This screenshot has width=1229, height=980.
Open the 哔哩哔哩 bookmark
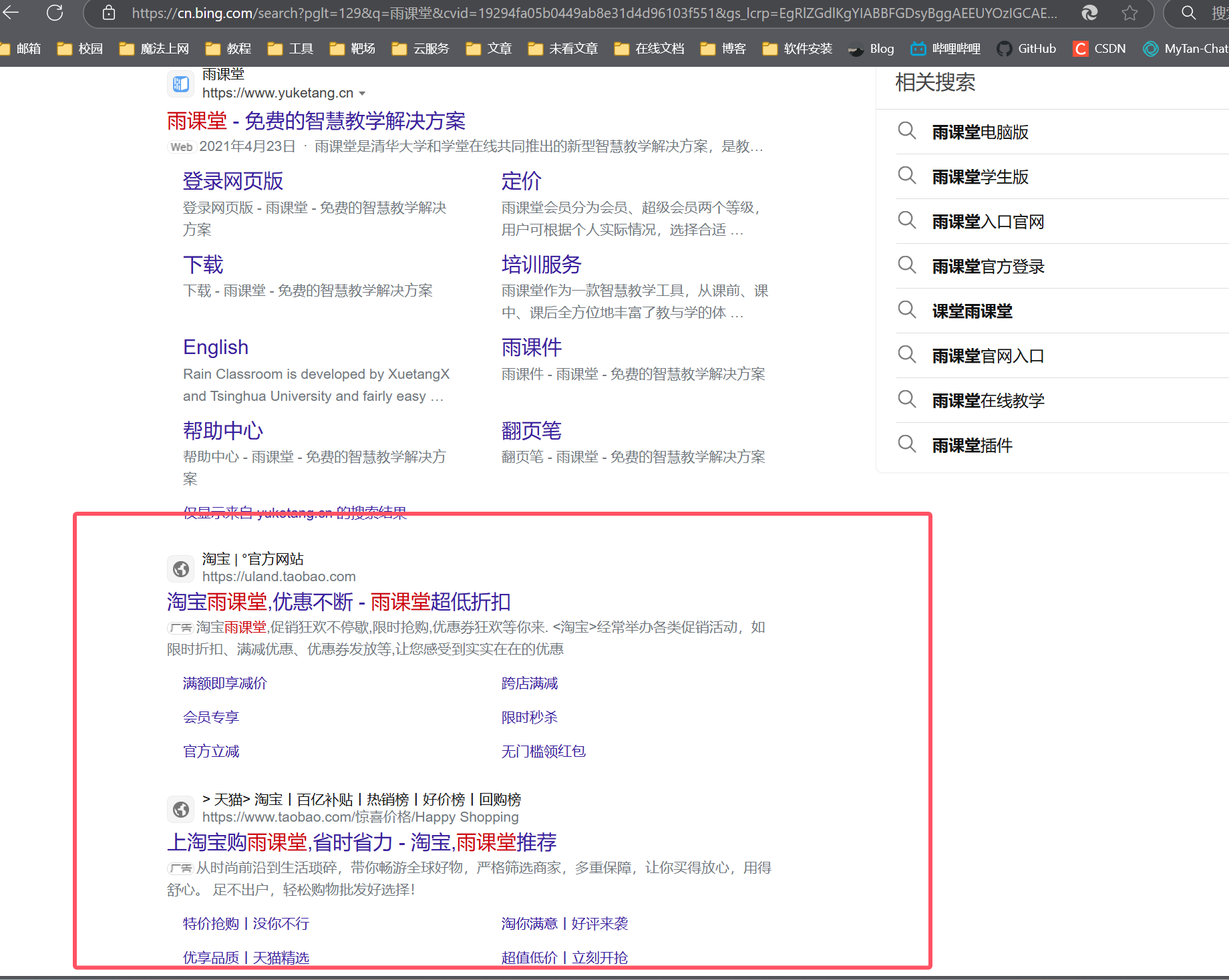tap(946, 48)
